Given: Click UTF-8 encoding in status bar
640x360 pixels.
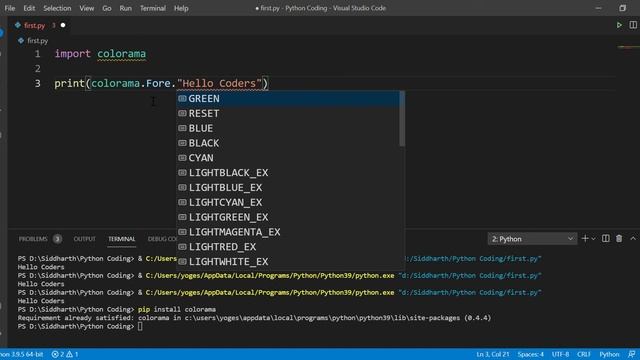Looking at the screenshot, I should tap(560, 354).
